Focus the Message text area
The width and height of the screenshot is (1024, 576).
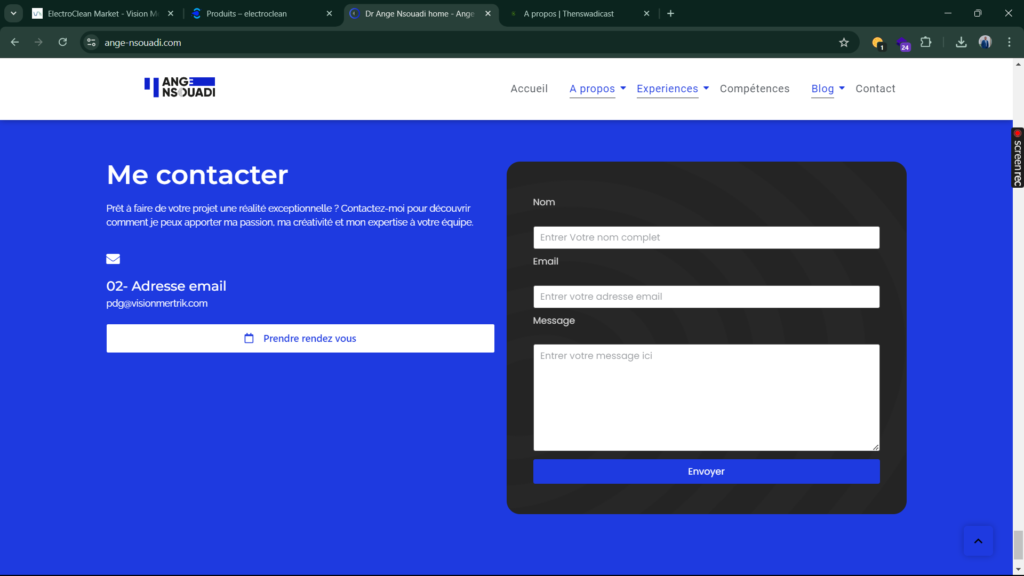706,398
